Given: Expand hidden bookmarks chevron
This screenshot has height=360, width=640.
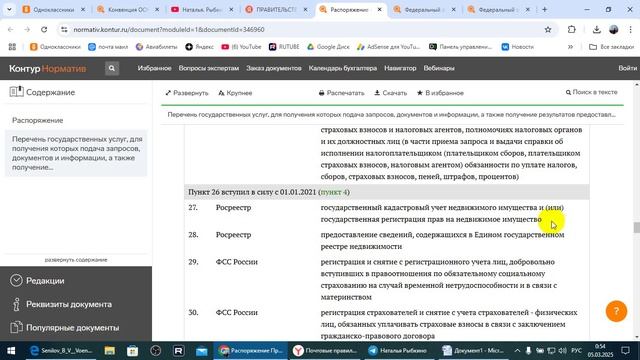Looking at the screenshot, I should click(570, 47).
